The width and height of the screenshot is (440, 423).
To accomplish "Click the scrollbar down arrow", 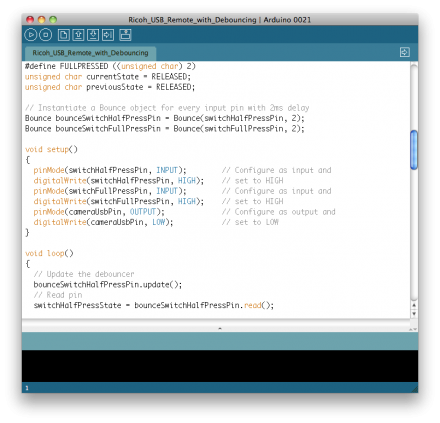I will click(x=414, y=313).
